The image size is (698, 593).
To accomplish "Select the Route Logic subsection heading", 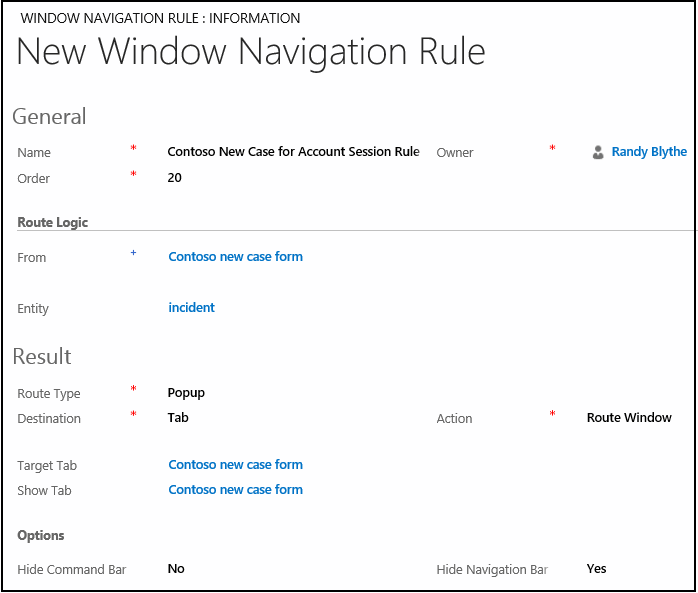I will (x=53, y=222).
